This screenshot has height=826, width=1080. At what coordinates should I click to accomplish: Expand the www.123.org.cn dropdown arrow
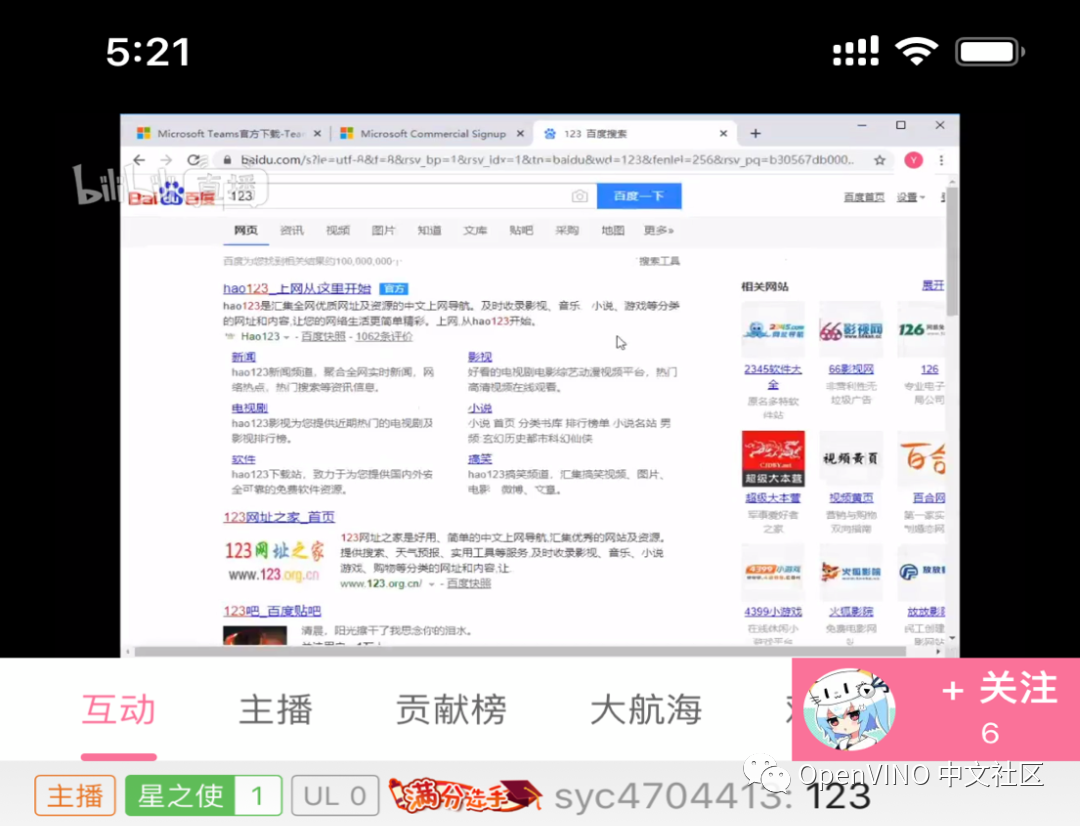click(432, 584)
